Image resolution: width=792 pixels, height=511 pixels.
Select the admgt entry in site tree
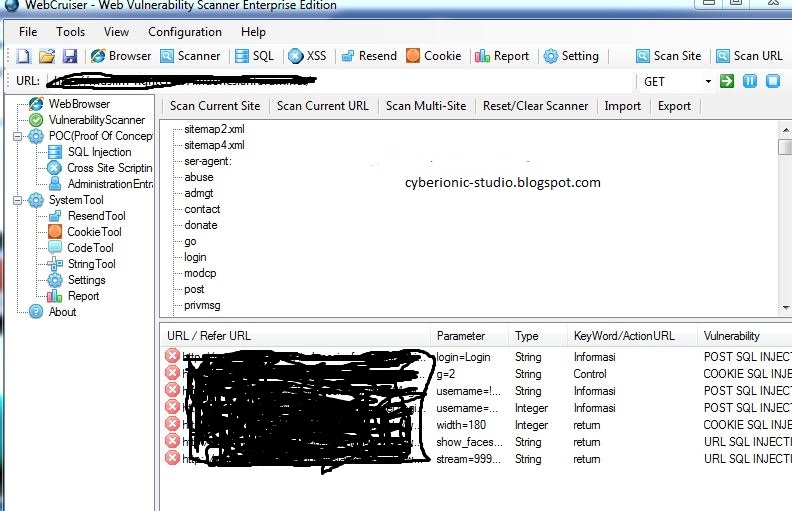(x=199, y=193)
